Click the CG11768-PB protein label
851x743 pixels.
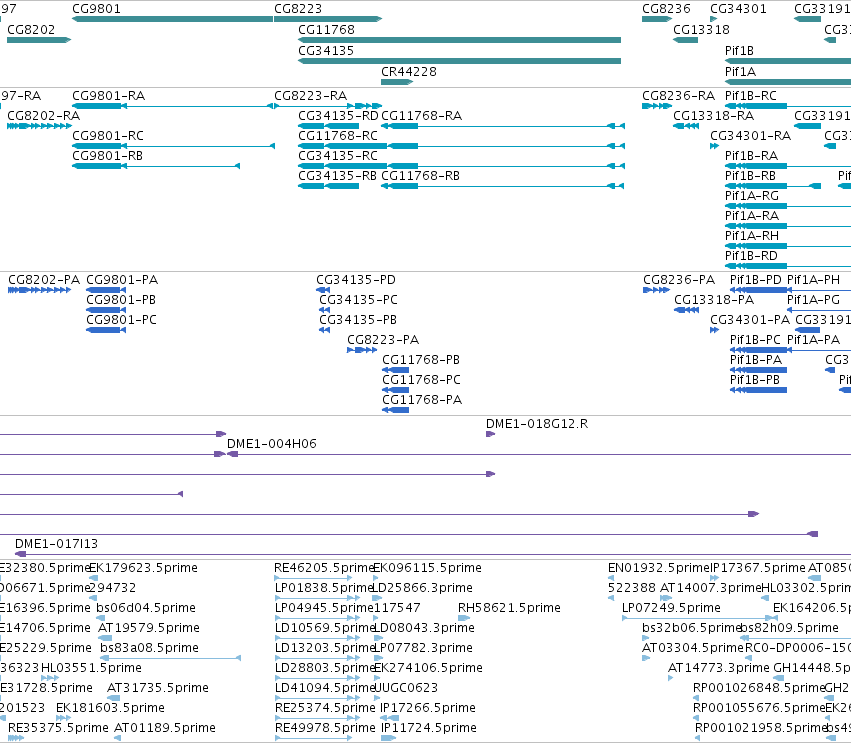coord(421,360)
